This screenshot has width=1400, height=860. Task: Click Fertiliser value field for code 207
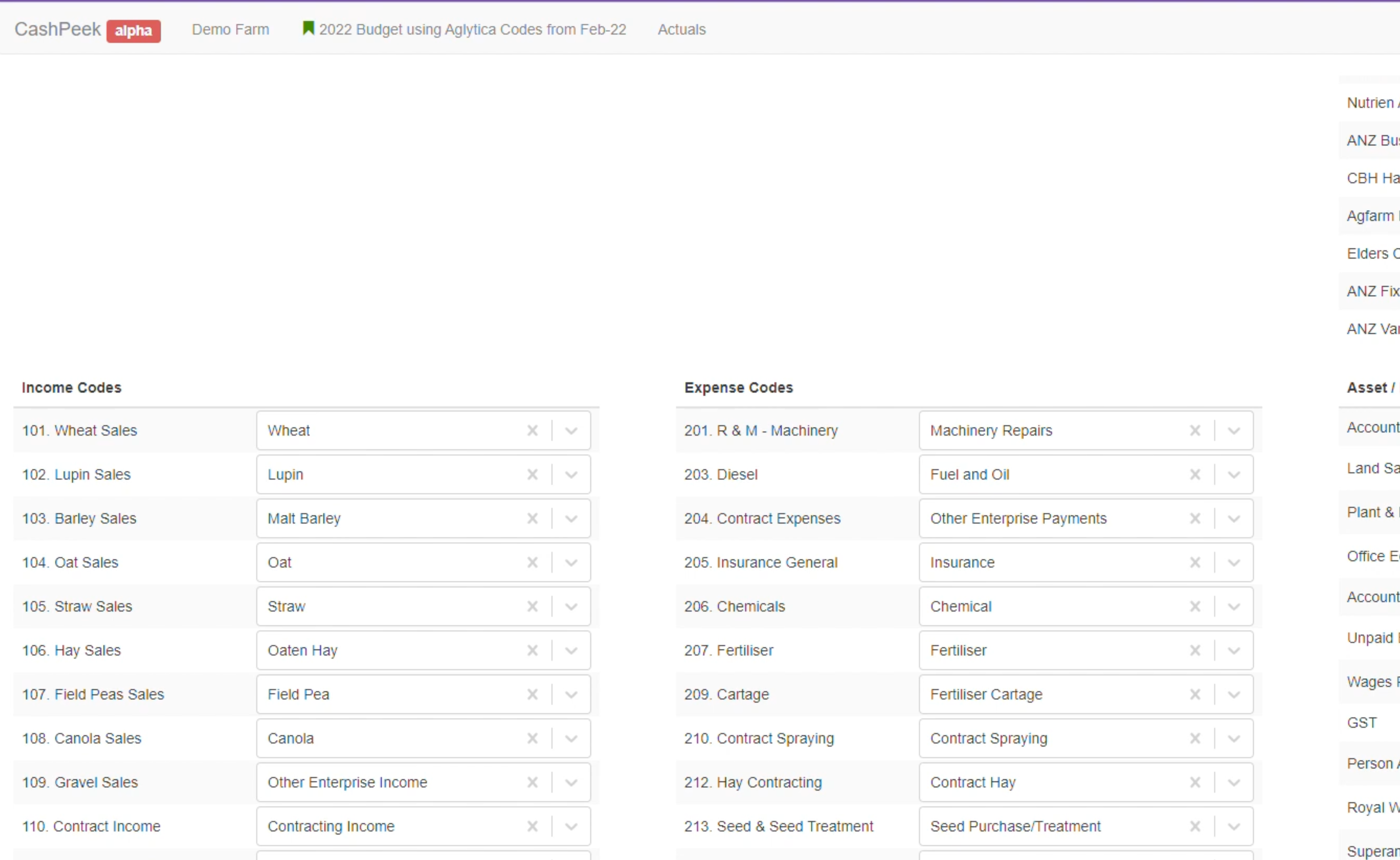(1086, 650)
